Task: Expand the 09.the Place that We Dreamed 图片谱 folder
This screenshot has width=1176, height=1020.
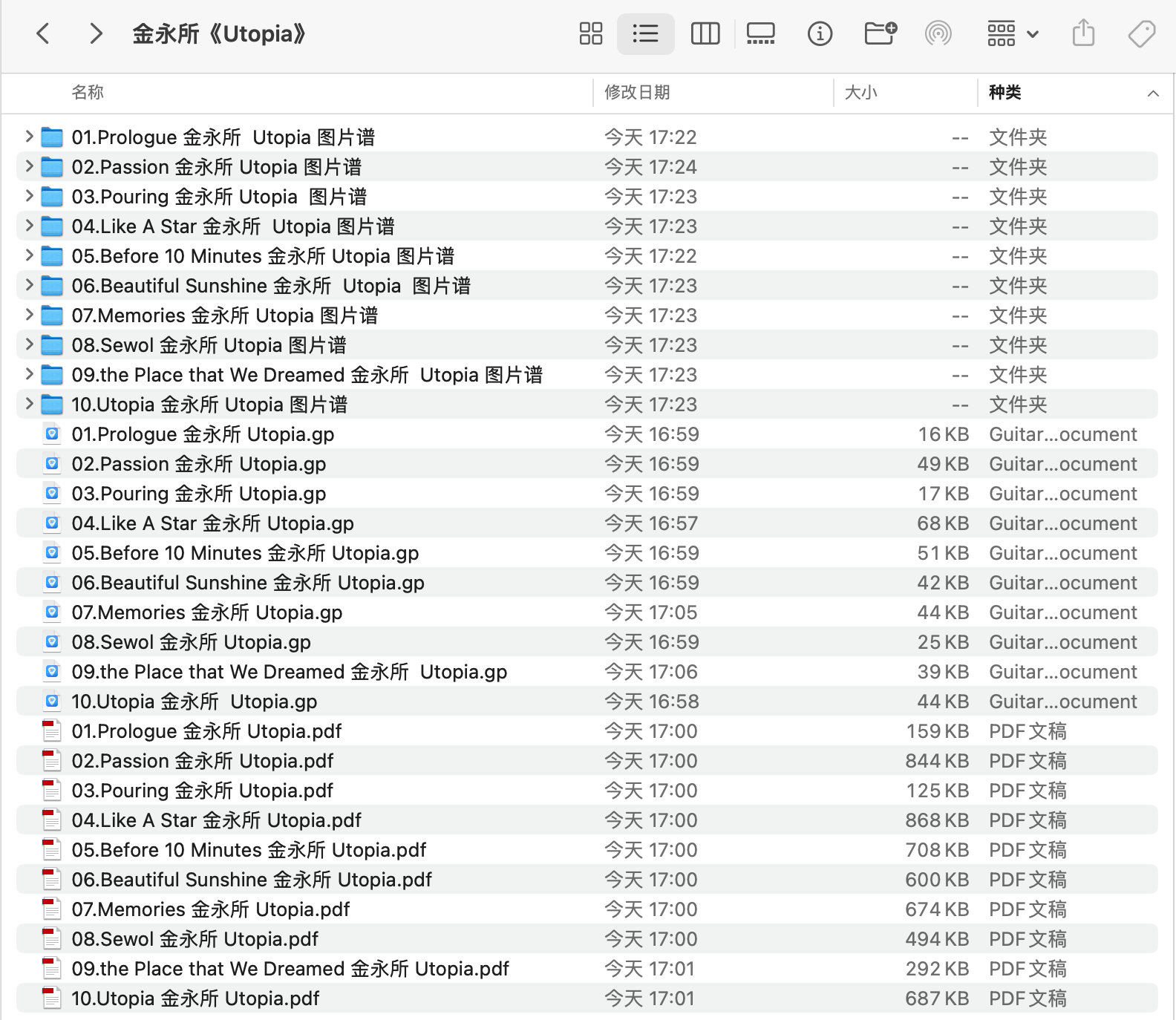Action: point(29,374)
